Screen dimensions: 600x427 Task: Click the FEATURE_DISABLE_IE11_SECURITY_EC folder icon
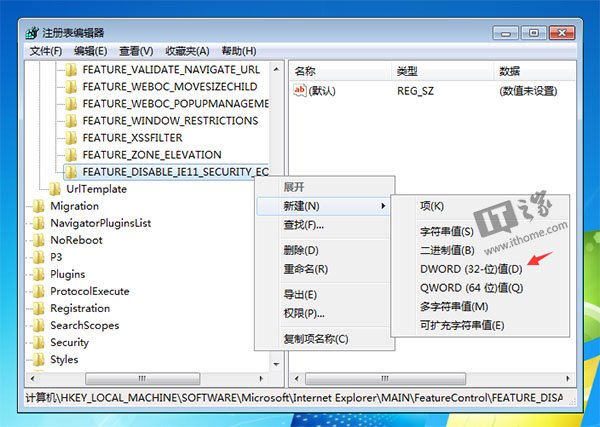click(x=71, y=172)
